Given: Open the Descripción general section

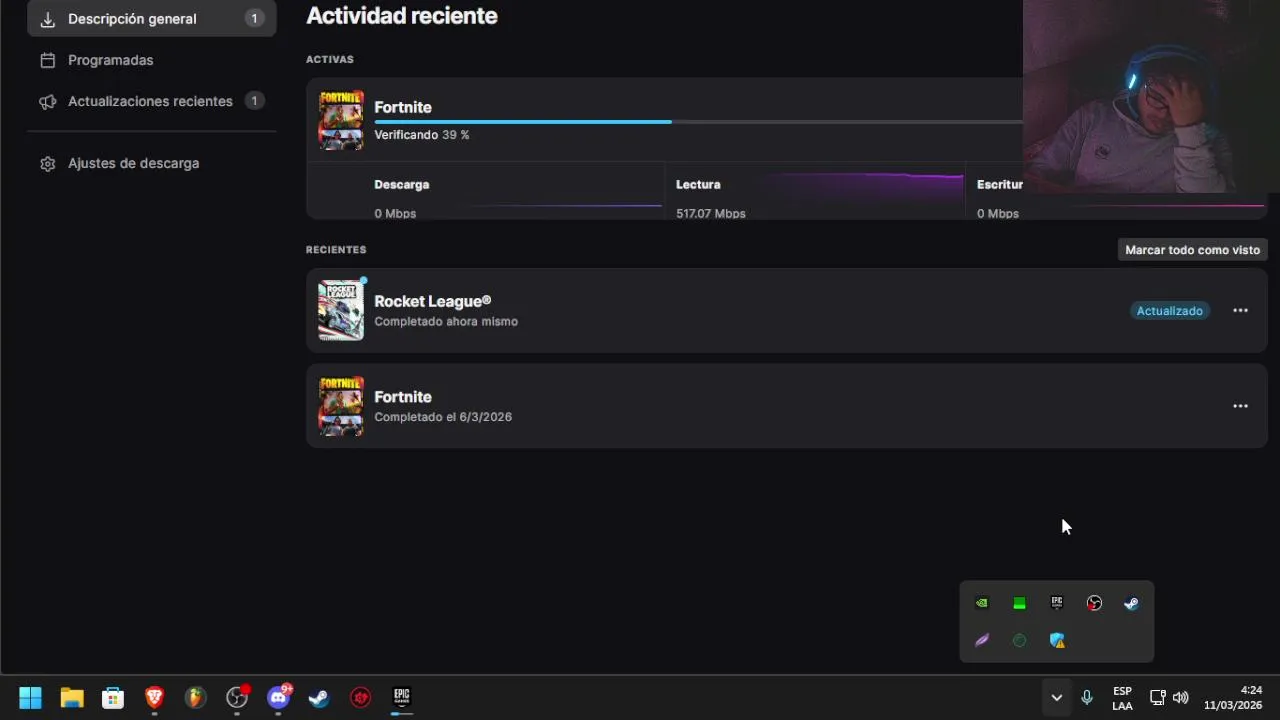Looking at the screenshot, I should tap(152, 19).
